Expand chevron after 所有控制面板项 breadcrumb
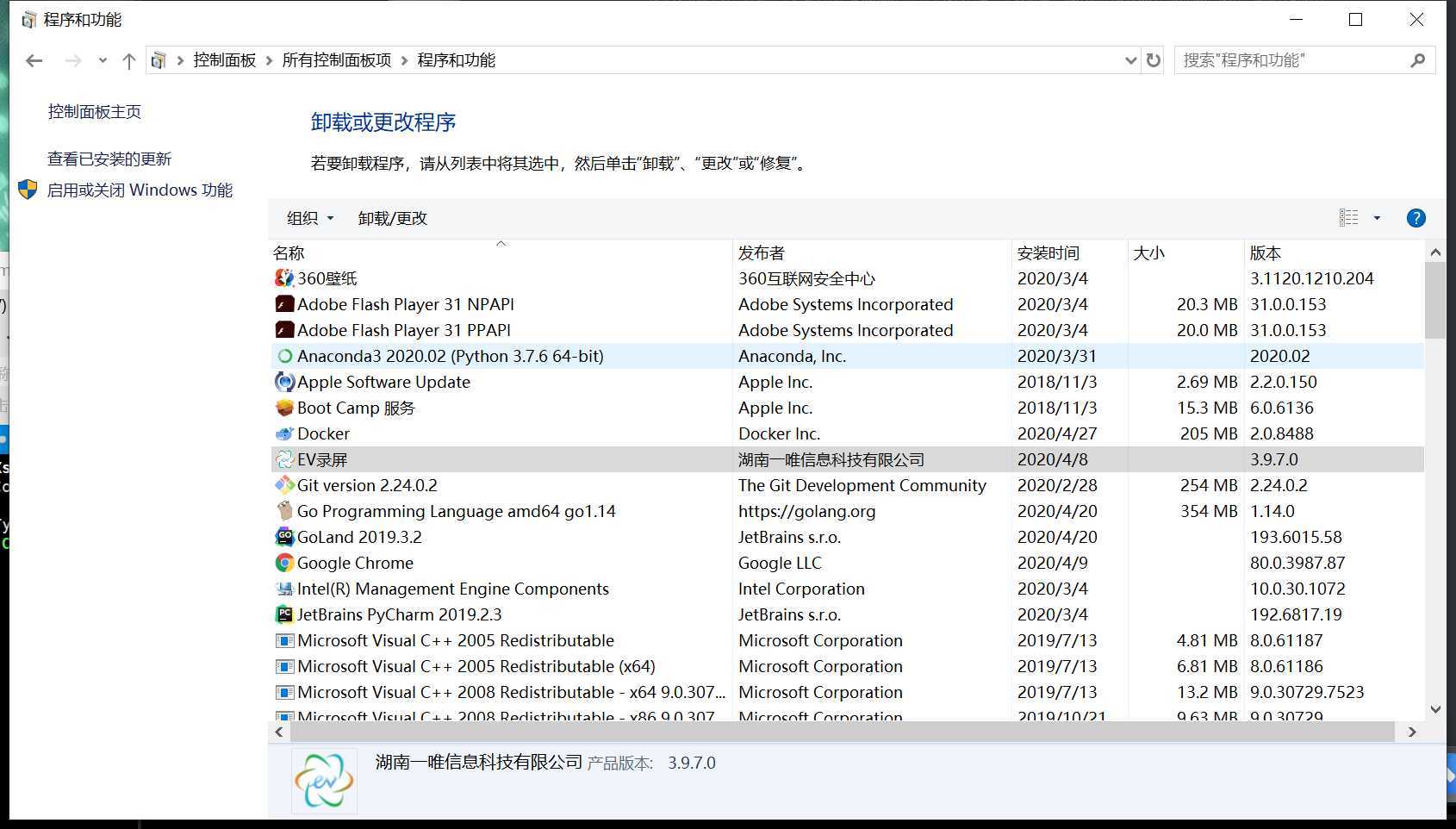Viewport: 1456px width, 829px height. point(404,60)
